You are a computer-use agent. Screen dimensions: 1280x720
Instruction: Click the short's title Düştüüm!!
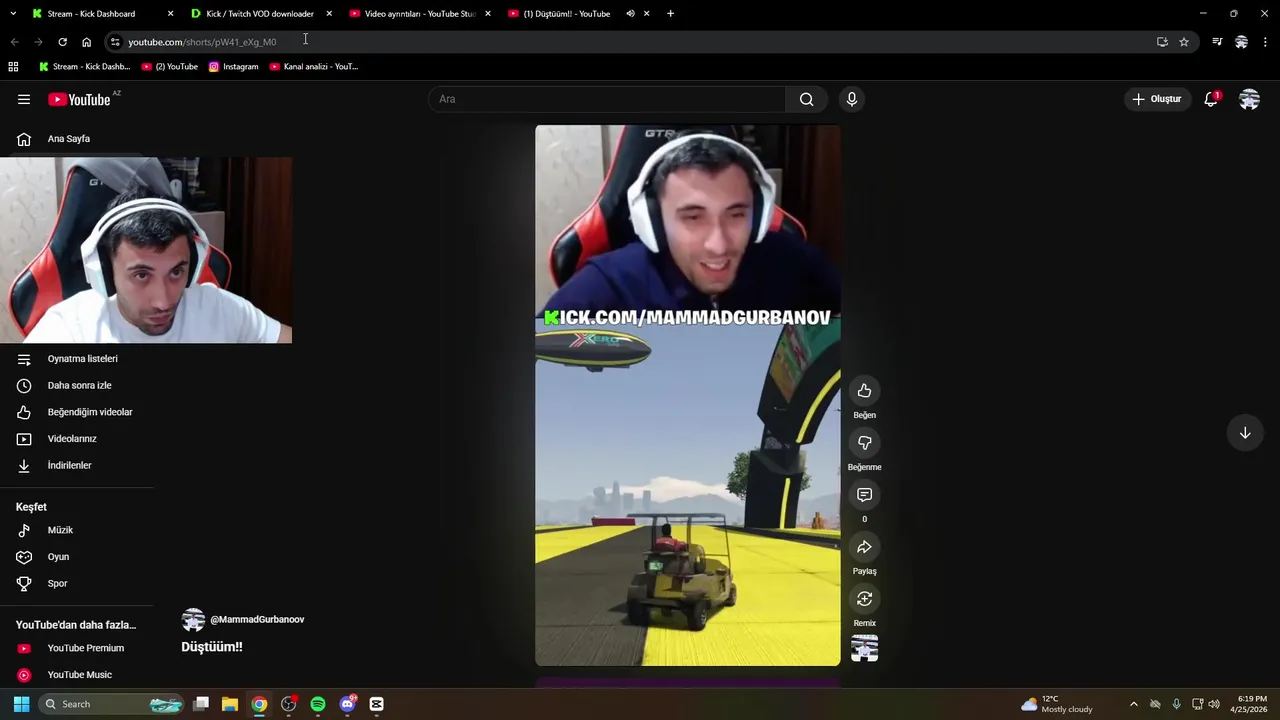212,647
